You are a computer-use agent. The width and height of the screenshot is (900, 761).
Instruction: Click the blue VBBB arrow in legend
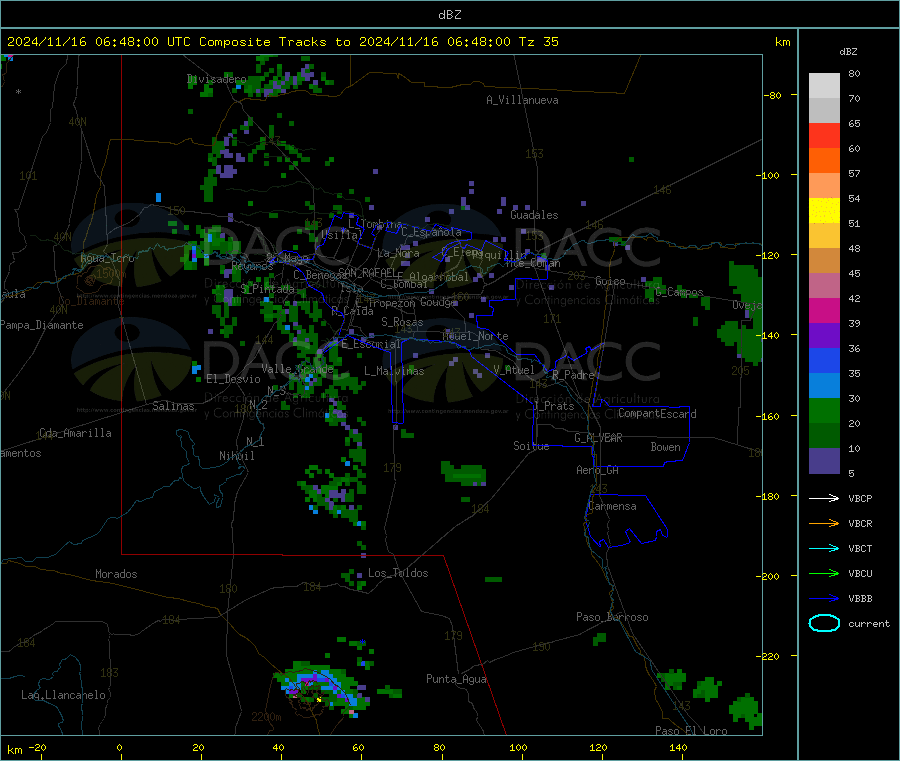(x=824, y=598)
